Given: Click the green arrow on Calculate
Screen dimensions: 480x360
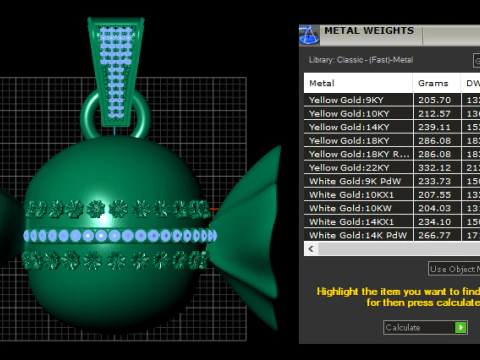Looking at the screenshot, I should (x=461, y=327).
